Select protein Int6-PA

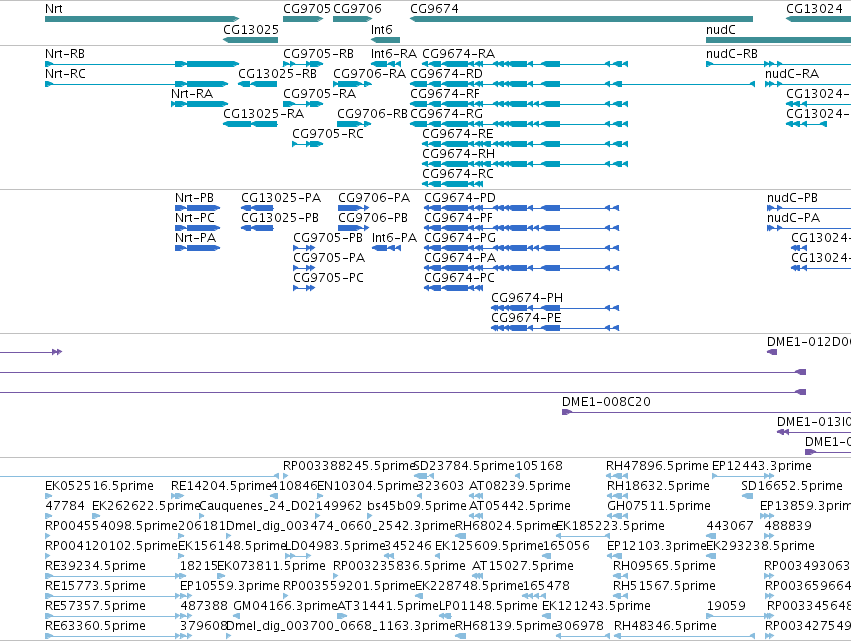(394, 238)
